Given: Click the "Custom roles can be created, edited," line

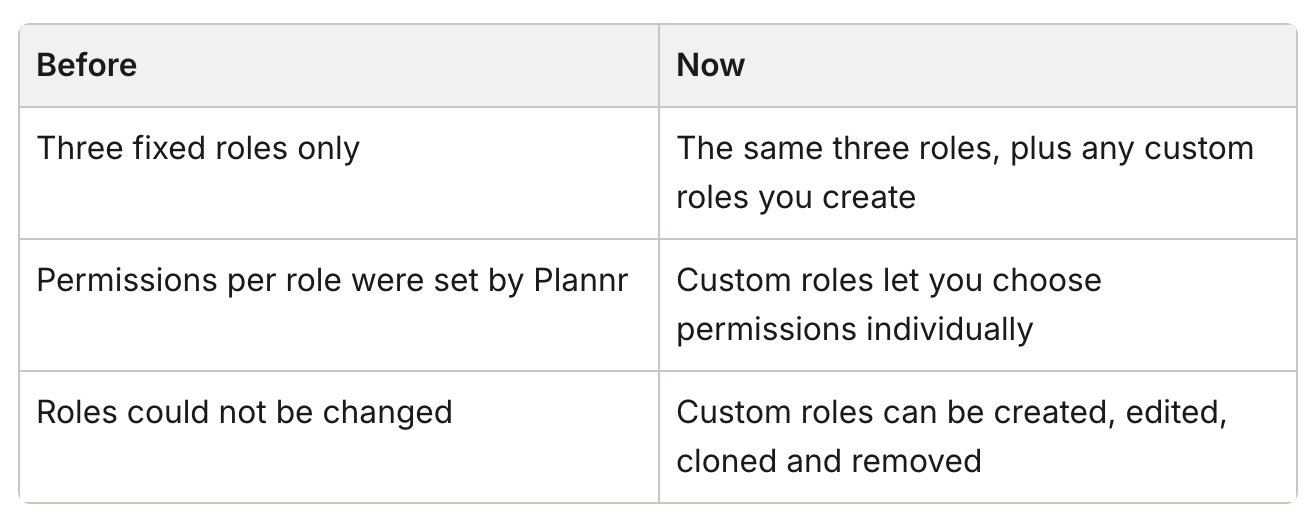Looking at the screenshot, I should point(952,412).
